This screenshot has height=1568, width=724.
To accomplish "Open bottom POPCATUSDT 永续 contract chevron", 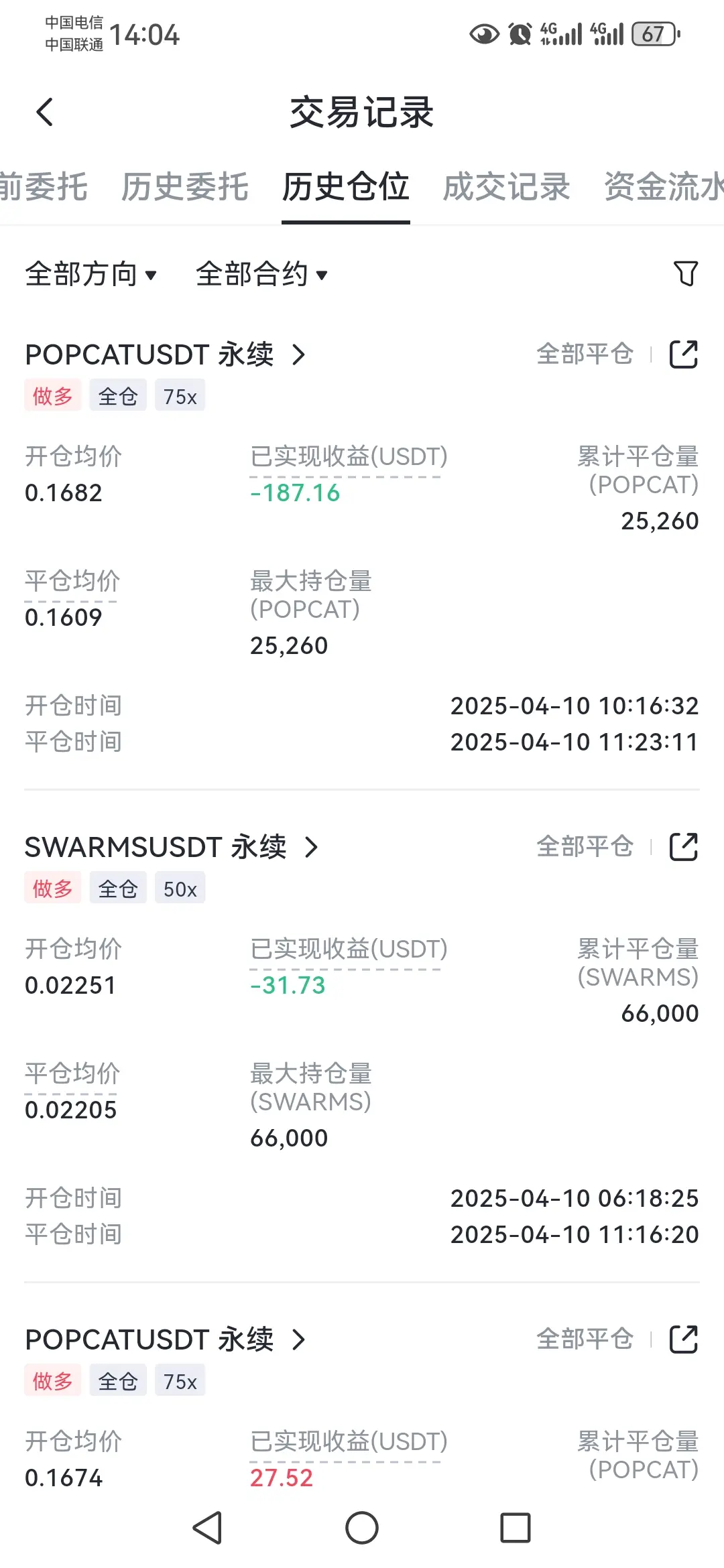I will click(x=299, y=1340).
